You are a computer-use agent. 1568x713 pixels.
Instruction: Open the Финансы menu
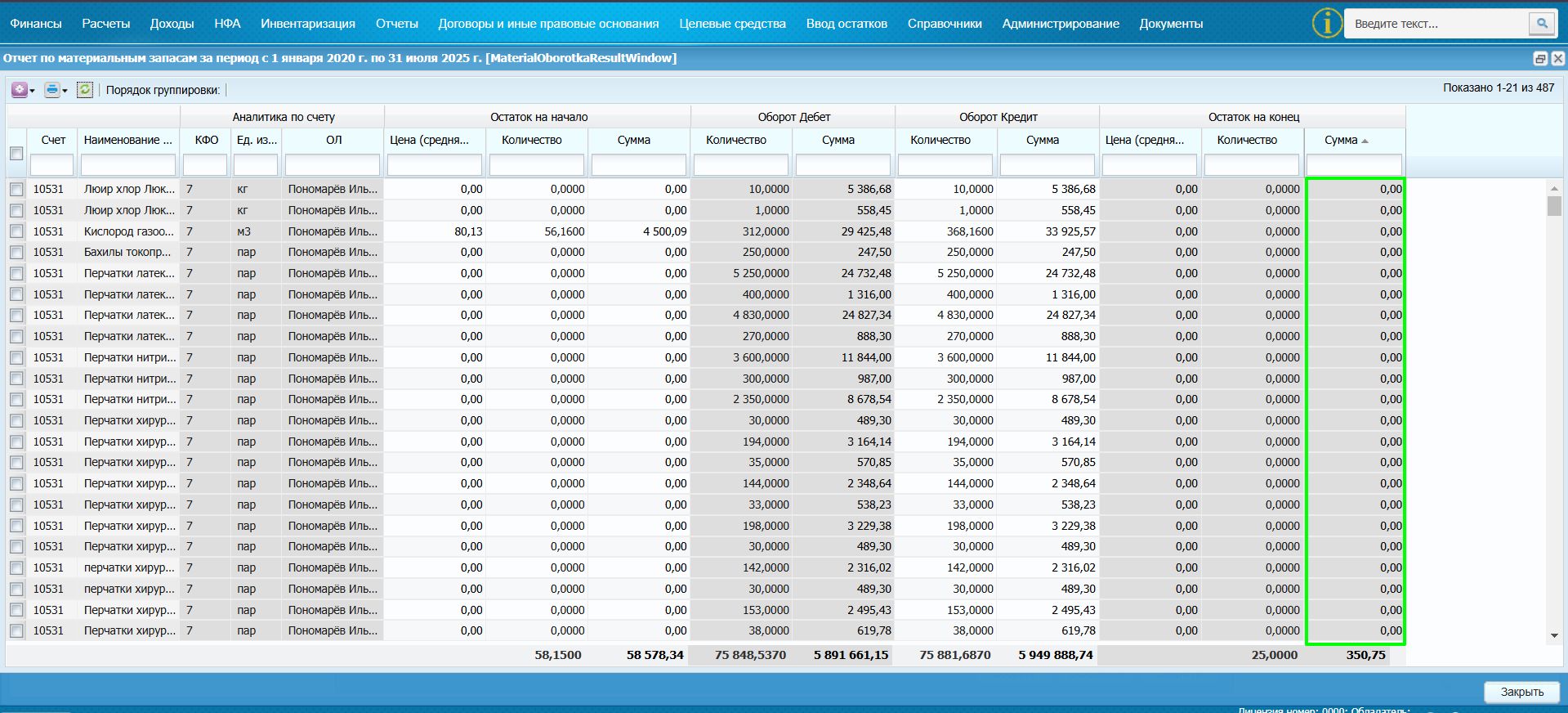(36, 24)
